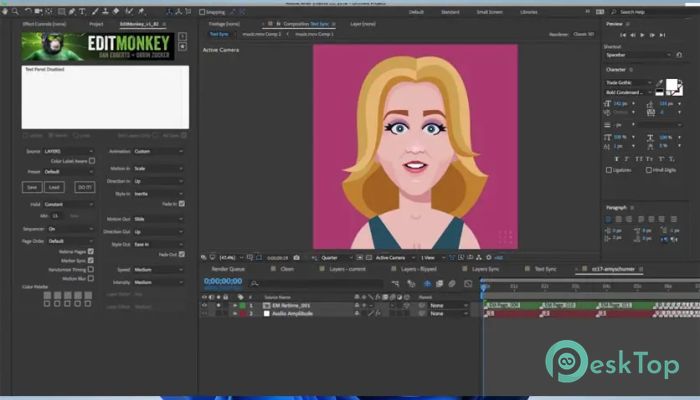Switch to the Project tab
The height and width of the screenshot is (400, 700).
point(96,24)
